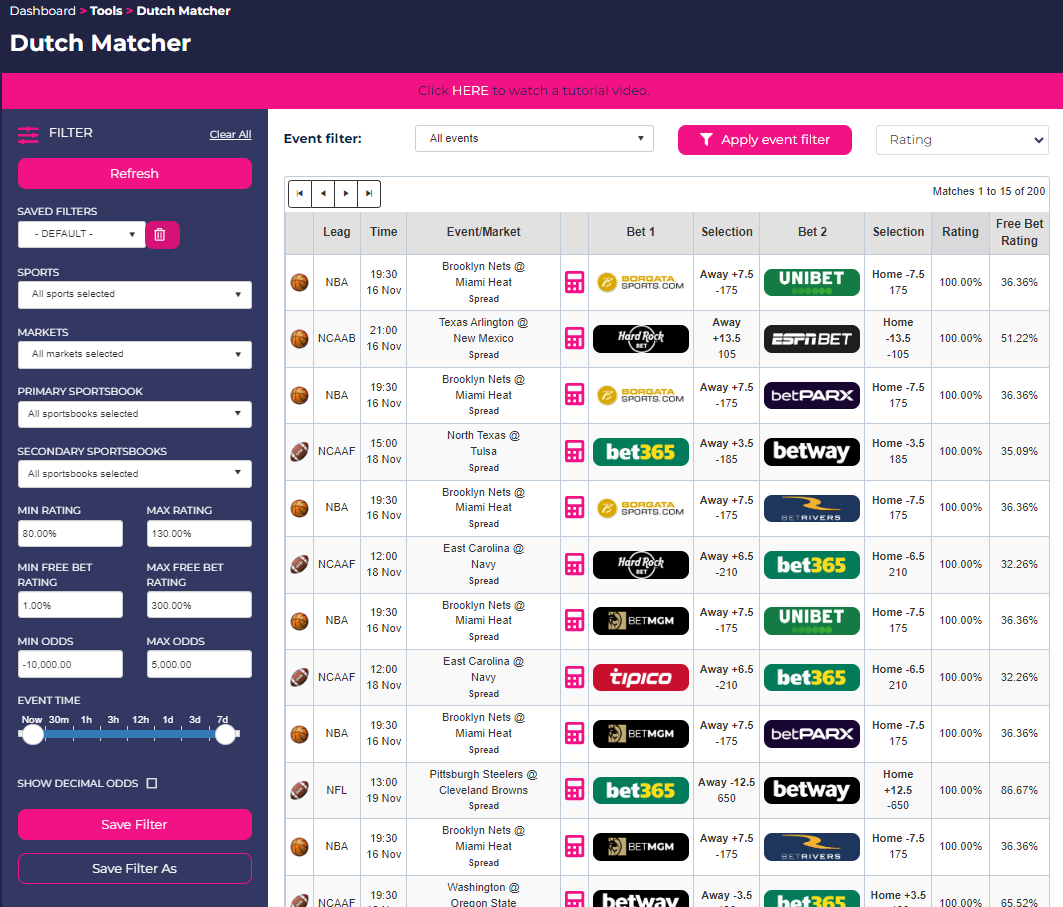
Task: Open calculator in the Hard Rock vs bet365 row
Action: coord(574,564)
